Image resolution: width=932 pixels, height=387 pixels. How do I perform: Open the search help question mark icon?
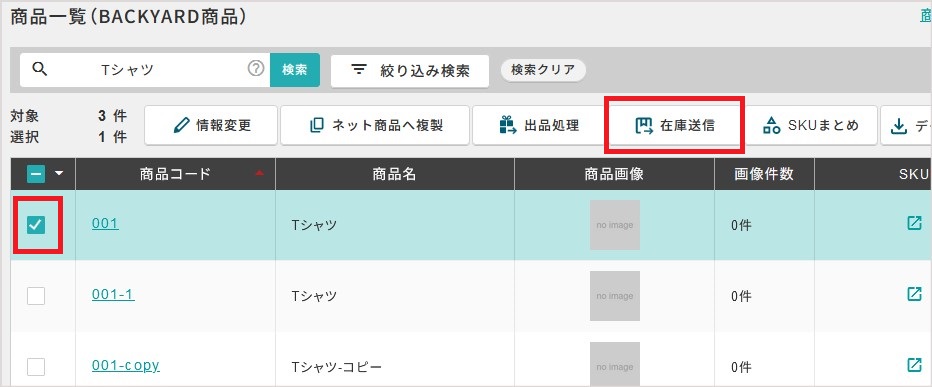256,69
